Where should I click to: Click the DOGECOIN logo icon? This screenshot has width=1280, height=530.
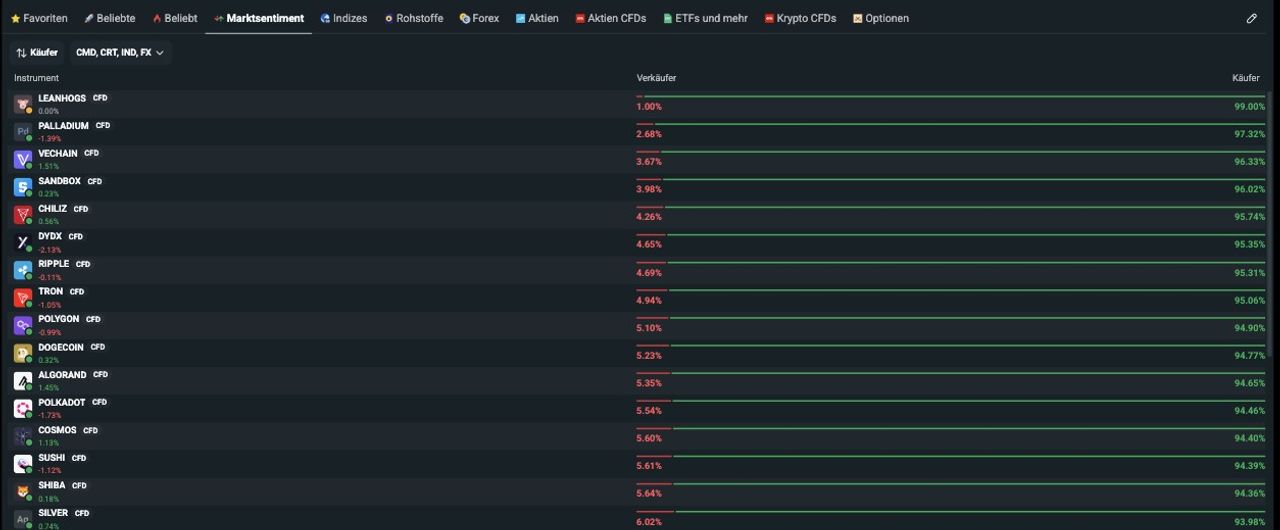23,353
